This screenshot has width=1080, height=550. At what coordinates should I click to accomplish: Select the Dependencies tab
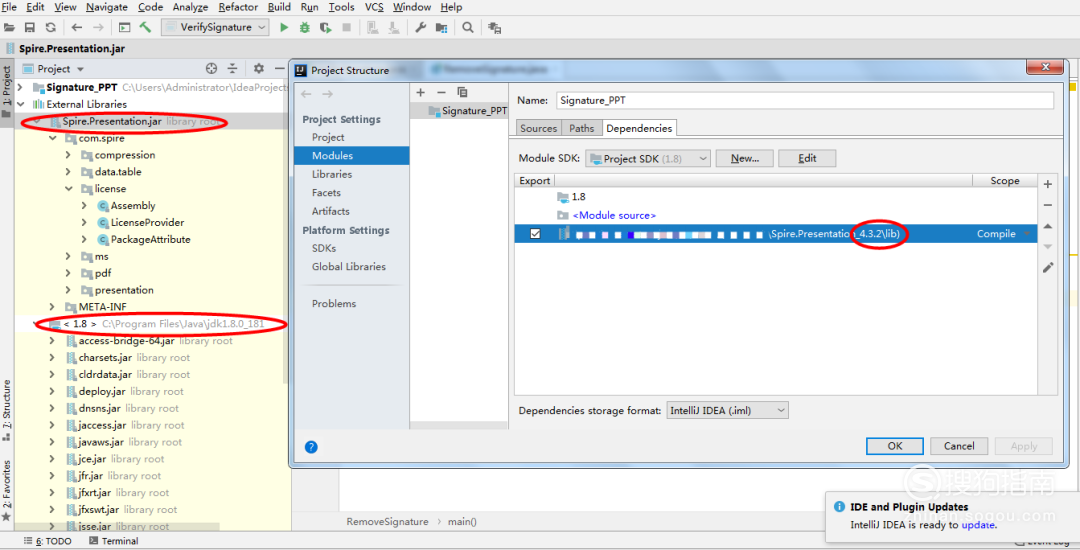pos(639,128)
